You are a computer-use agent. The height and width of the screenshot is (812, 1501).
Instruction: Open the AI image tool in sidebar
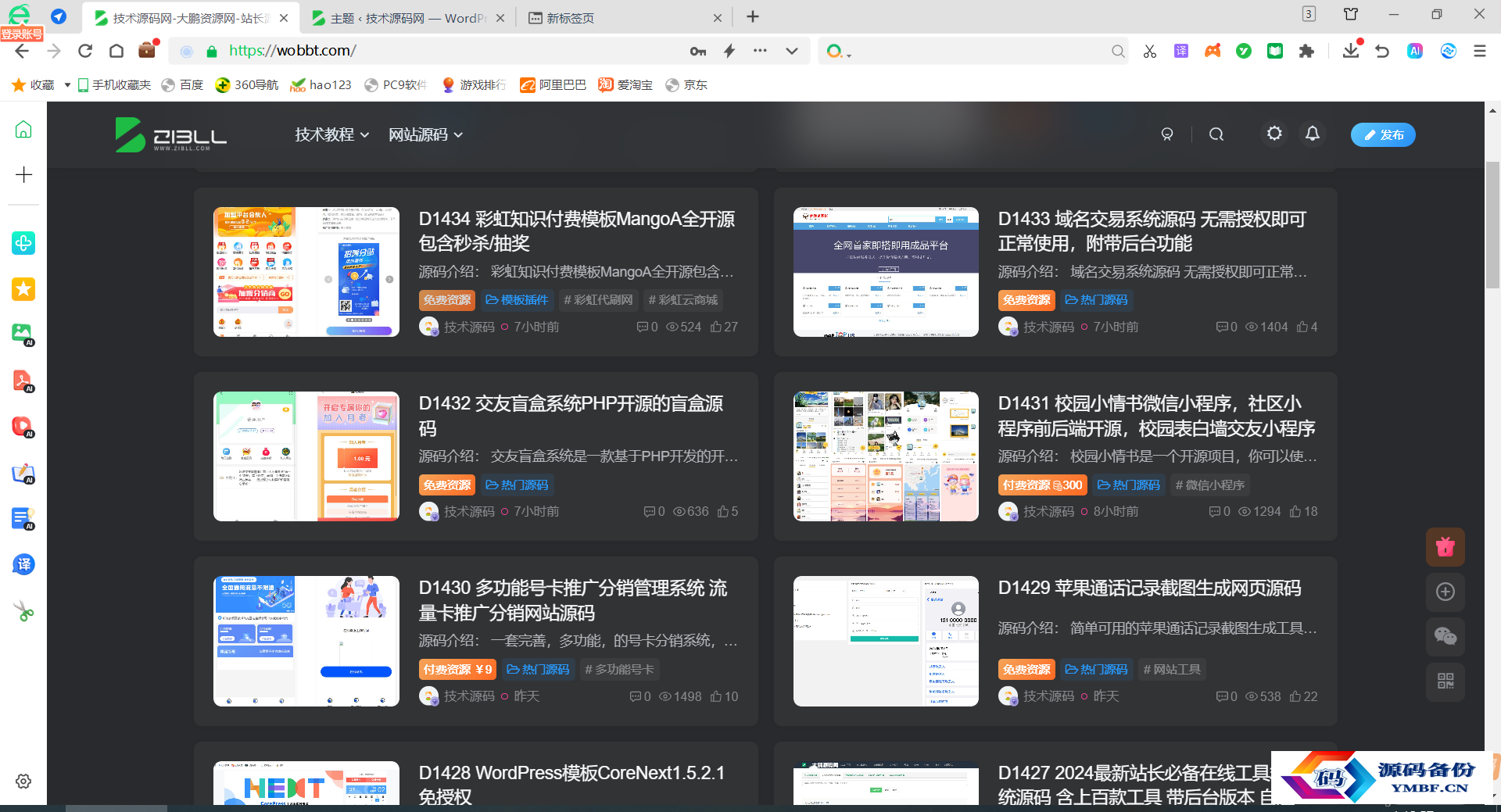tap(23, 334)
